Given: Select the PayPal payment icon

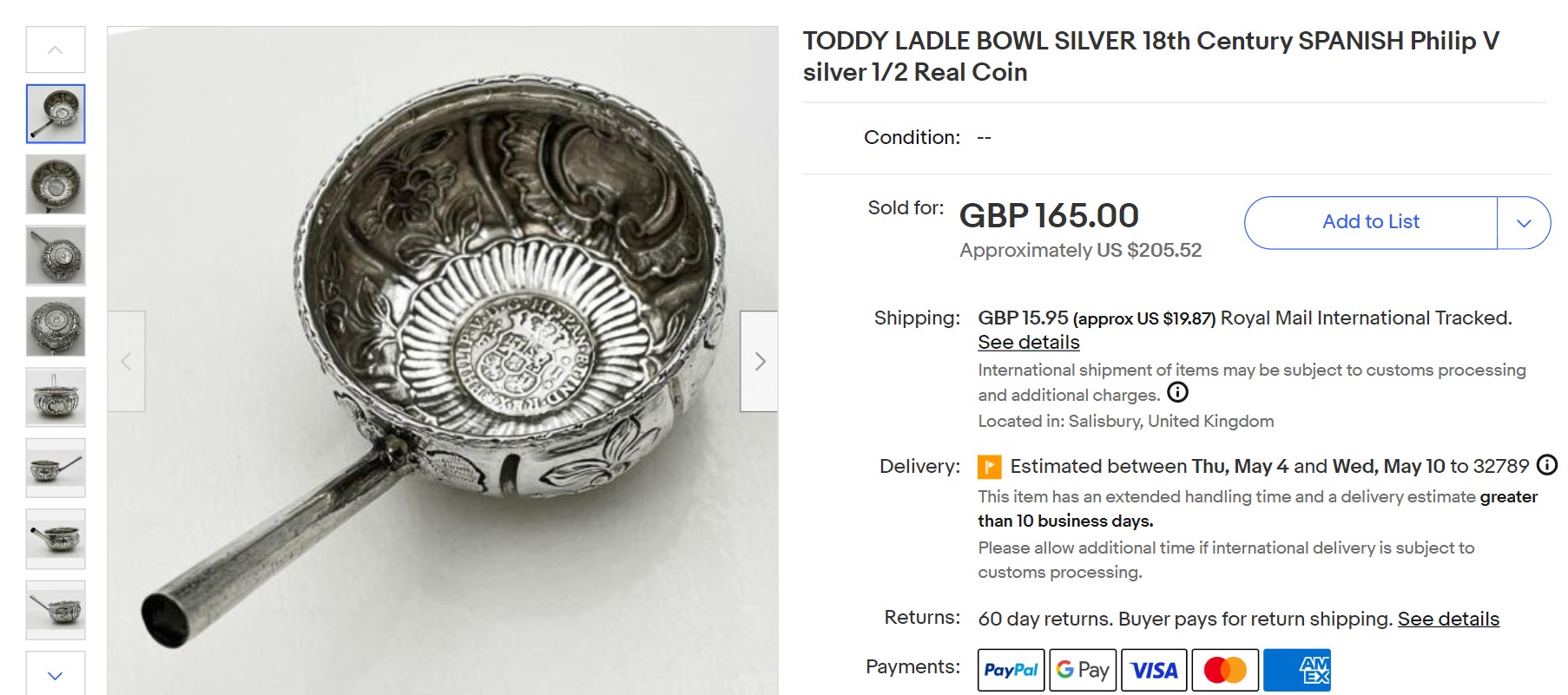Looking at the screenshot, I should [x=1011, y=669].
